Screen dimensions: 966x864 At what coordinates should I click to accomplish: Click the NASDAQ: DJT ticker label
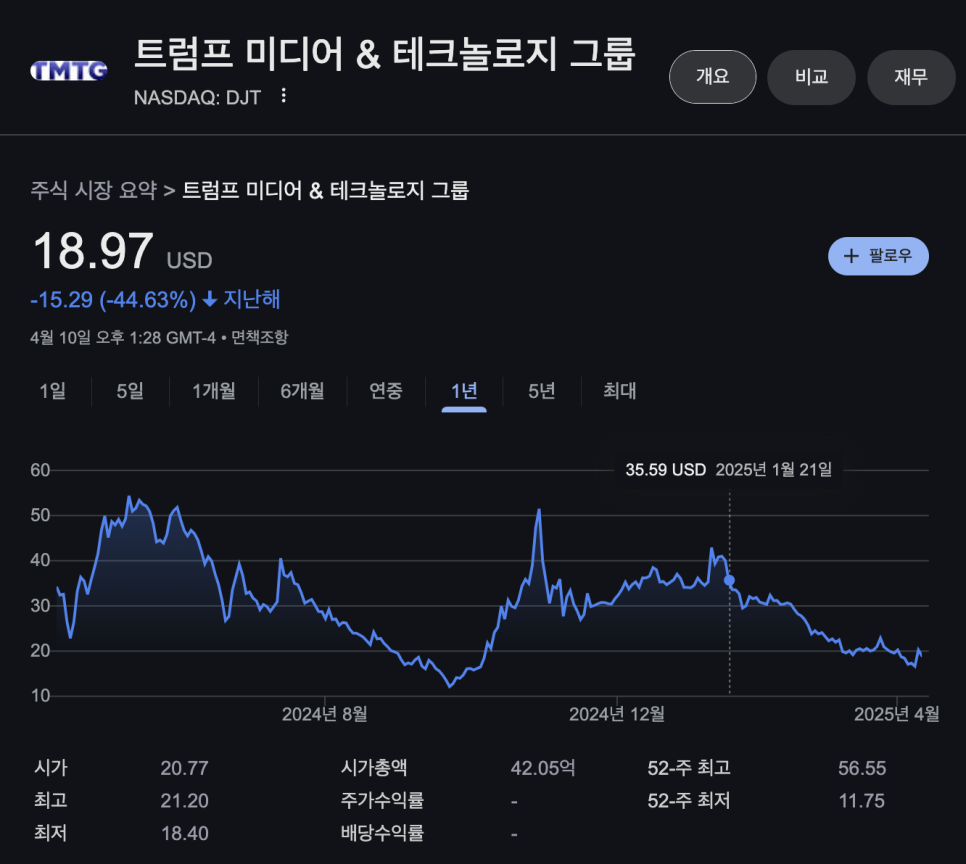click(x=197, y=97)
